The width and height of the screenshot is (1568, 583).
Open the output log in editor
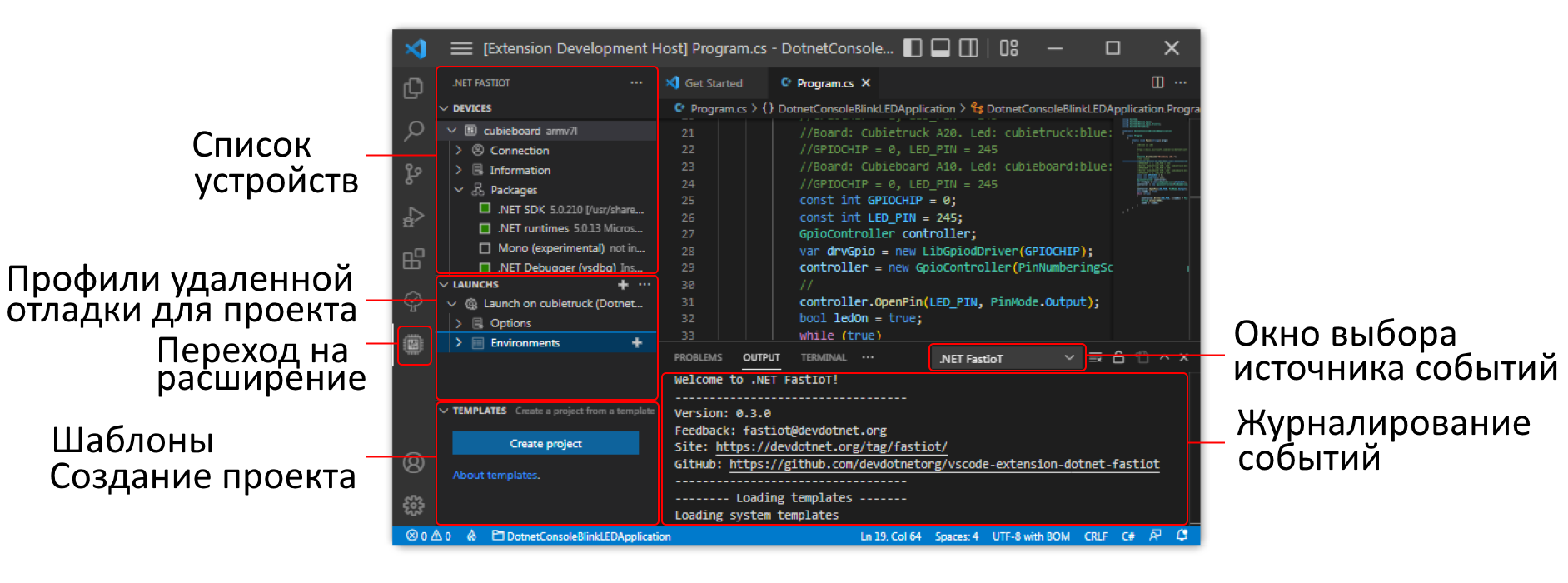click(x=1142, y=357)
